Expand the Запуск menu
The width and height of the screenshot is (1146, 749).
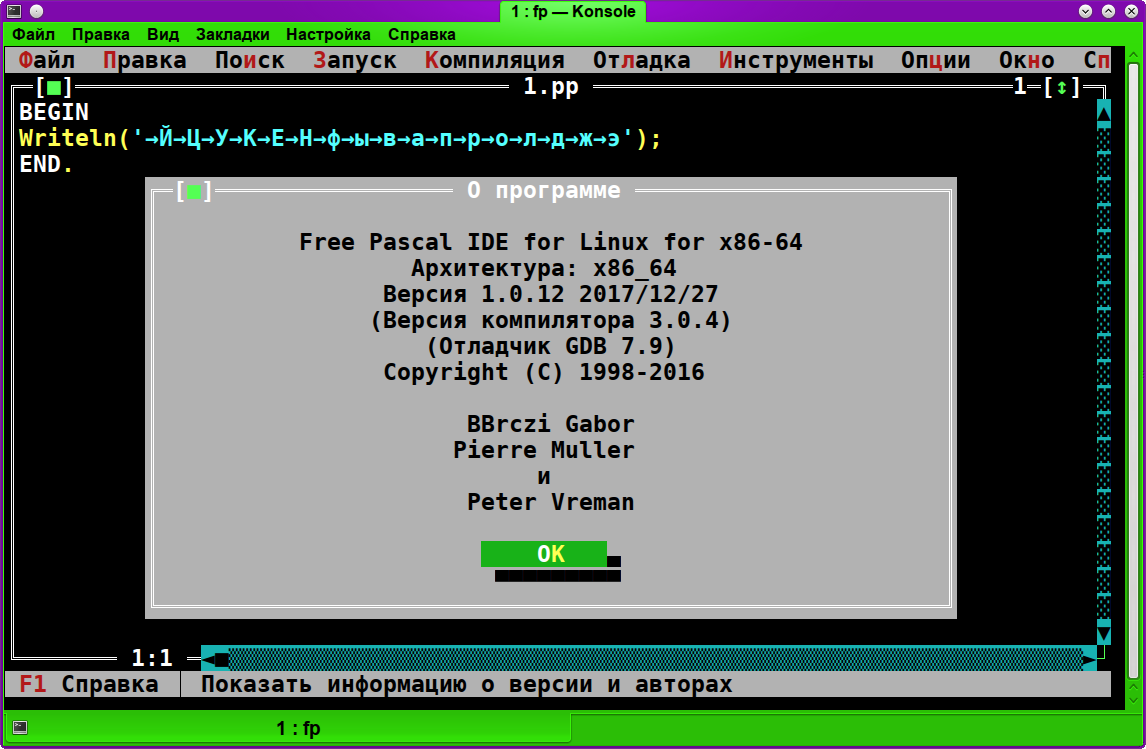(x=354, y=60)
